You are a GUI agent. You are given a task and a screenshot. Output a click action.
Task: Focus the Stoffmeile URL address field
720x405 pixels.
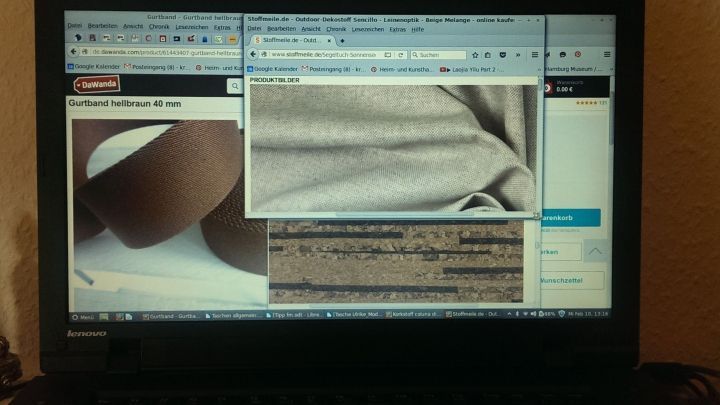point(326,55)
